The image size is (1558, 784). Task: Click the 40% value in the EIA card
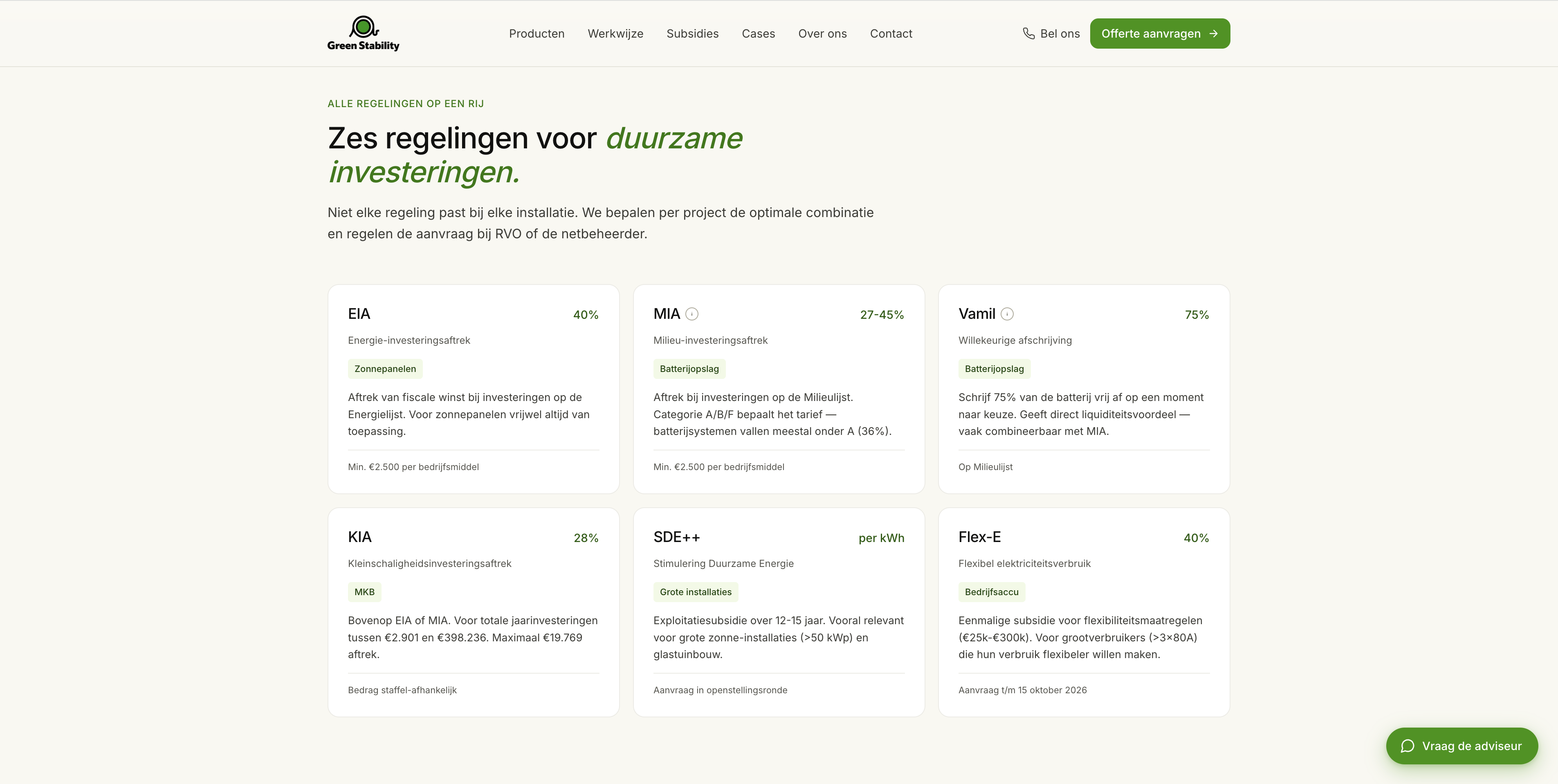click(586, 315)
